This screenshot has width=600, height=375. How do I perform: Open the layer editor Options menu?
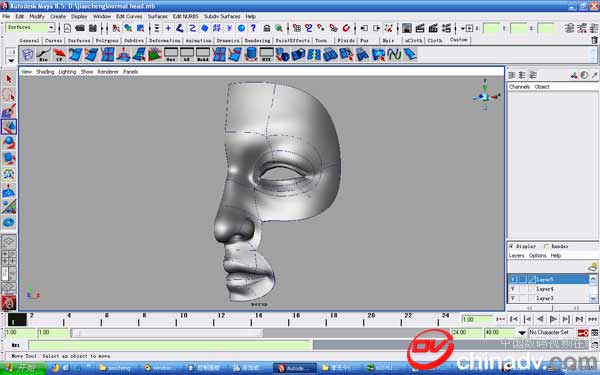point(537,255)
